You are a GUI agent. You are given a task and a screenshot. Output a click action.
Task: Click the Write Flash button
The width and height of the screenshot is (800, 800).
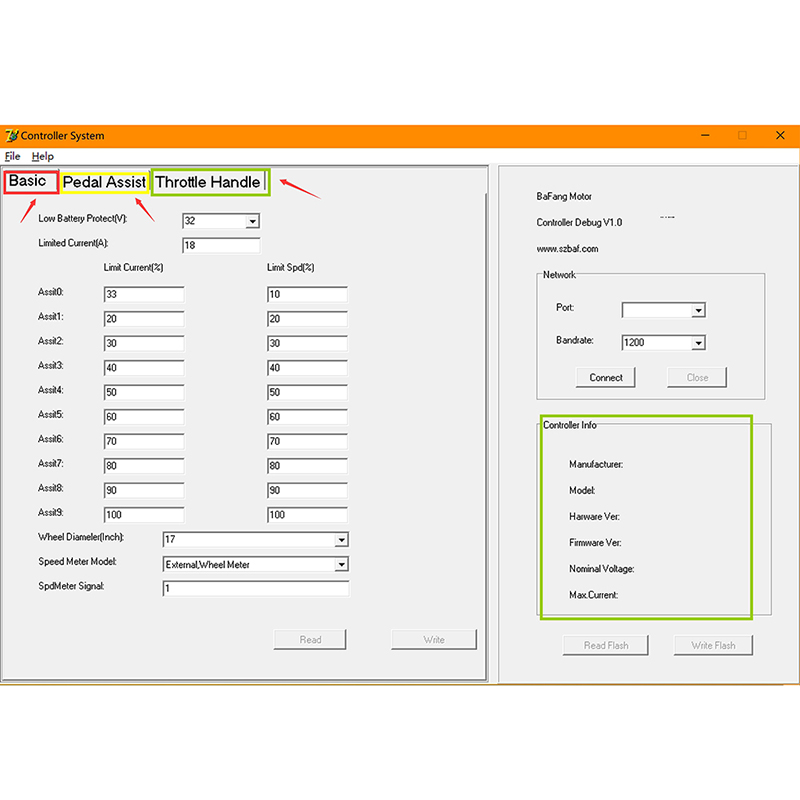[x=713, y=645]
